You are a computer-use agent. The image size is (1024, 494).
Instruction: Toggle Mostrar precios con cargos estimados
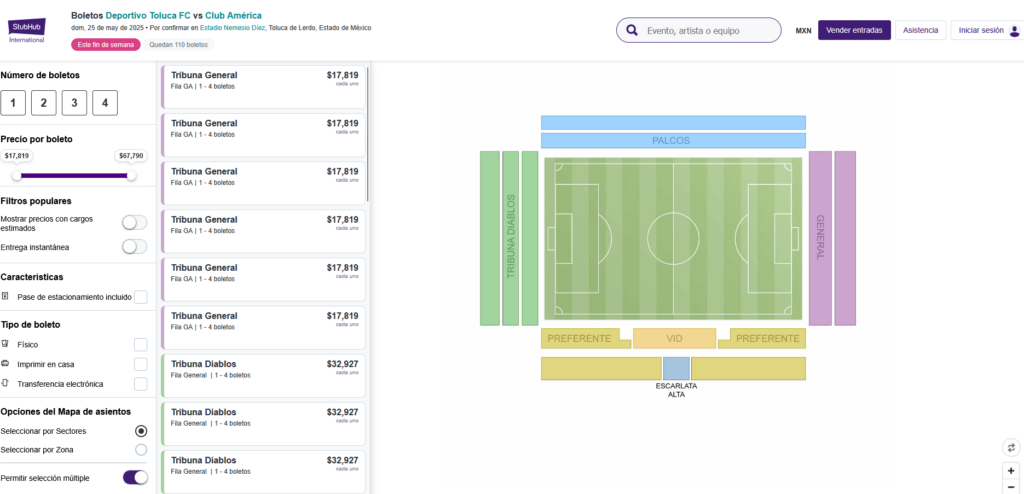[135, 223]
